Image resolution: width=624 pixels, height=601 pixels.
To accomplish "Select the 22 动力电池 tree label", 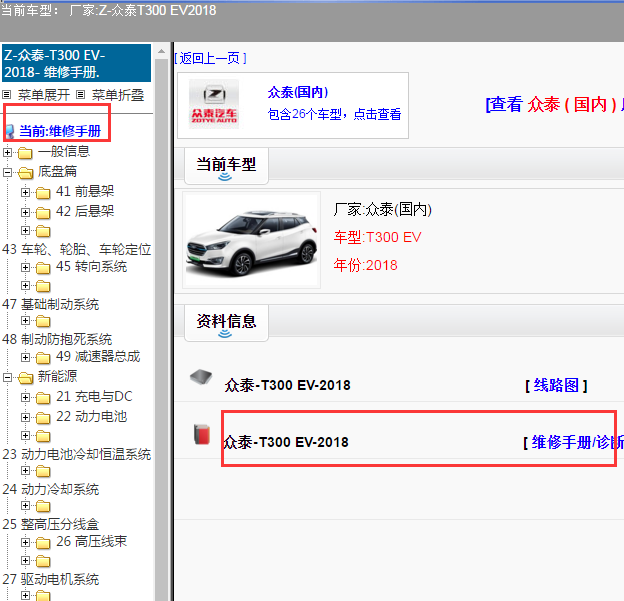I will [92, 416].
